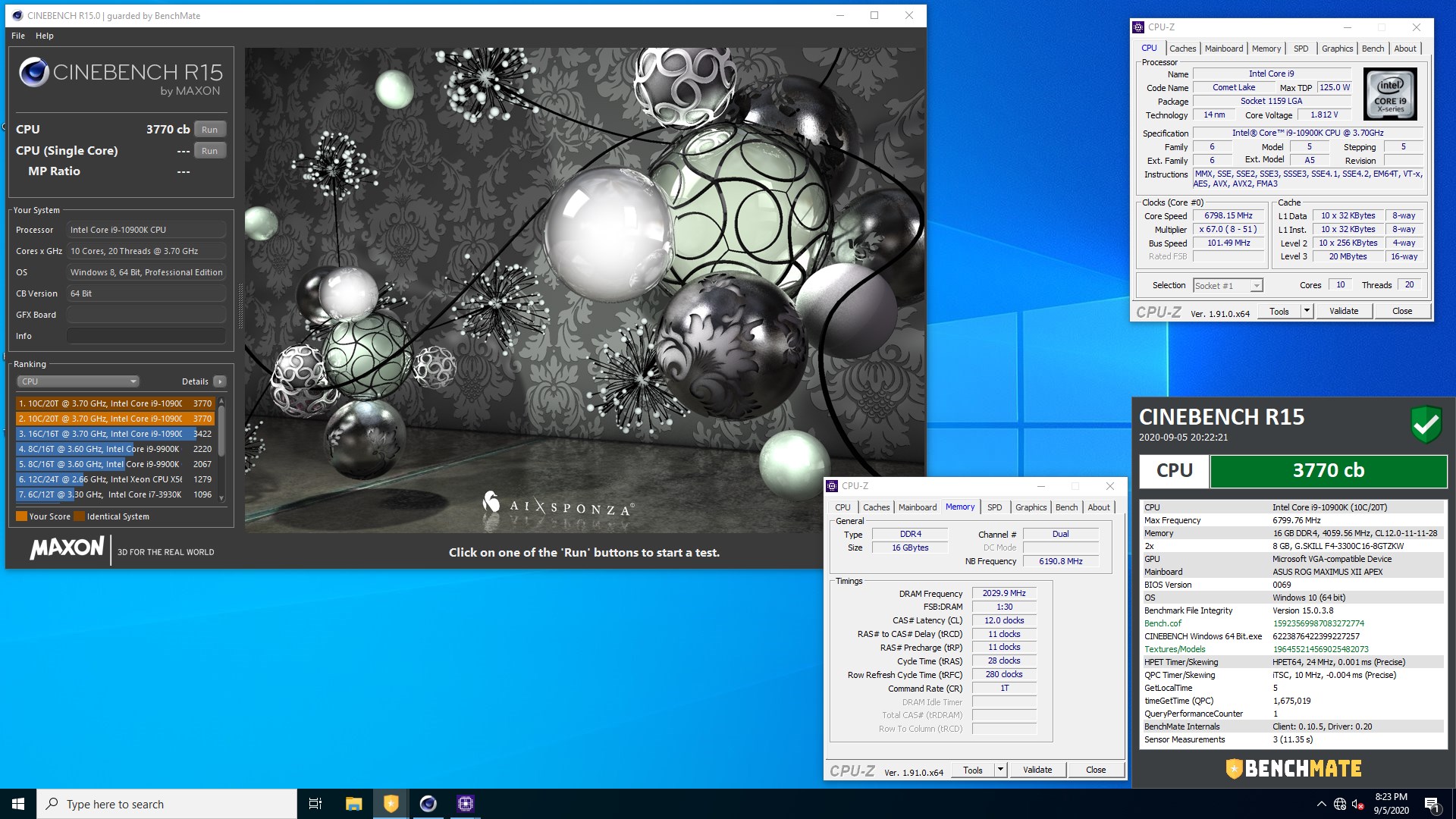
Task: Switch to CPU-Z taskbar icon
Action: tap(466, 804)
